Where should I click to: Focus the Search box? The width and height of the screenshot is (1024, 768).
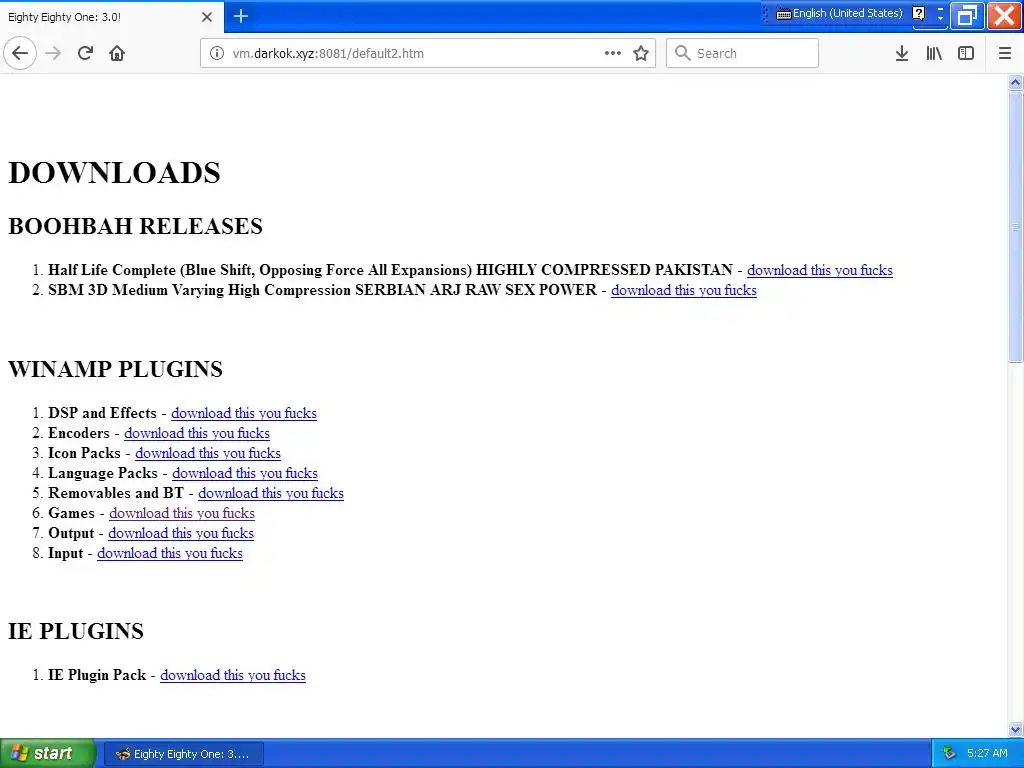pyautogui.click(x=742, y=53)
